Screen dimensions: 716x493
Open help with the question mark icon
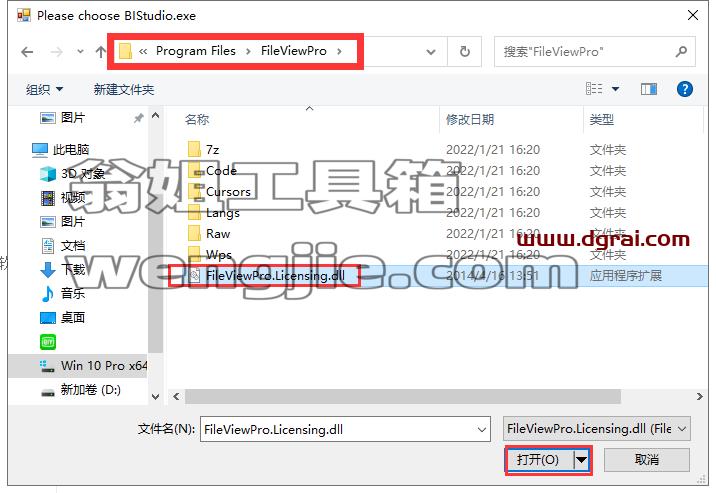point(684,89)
